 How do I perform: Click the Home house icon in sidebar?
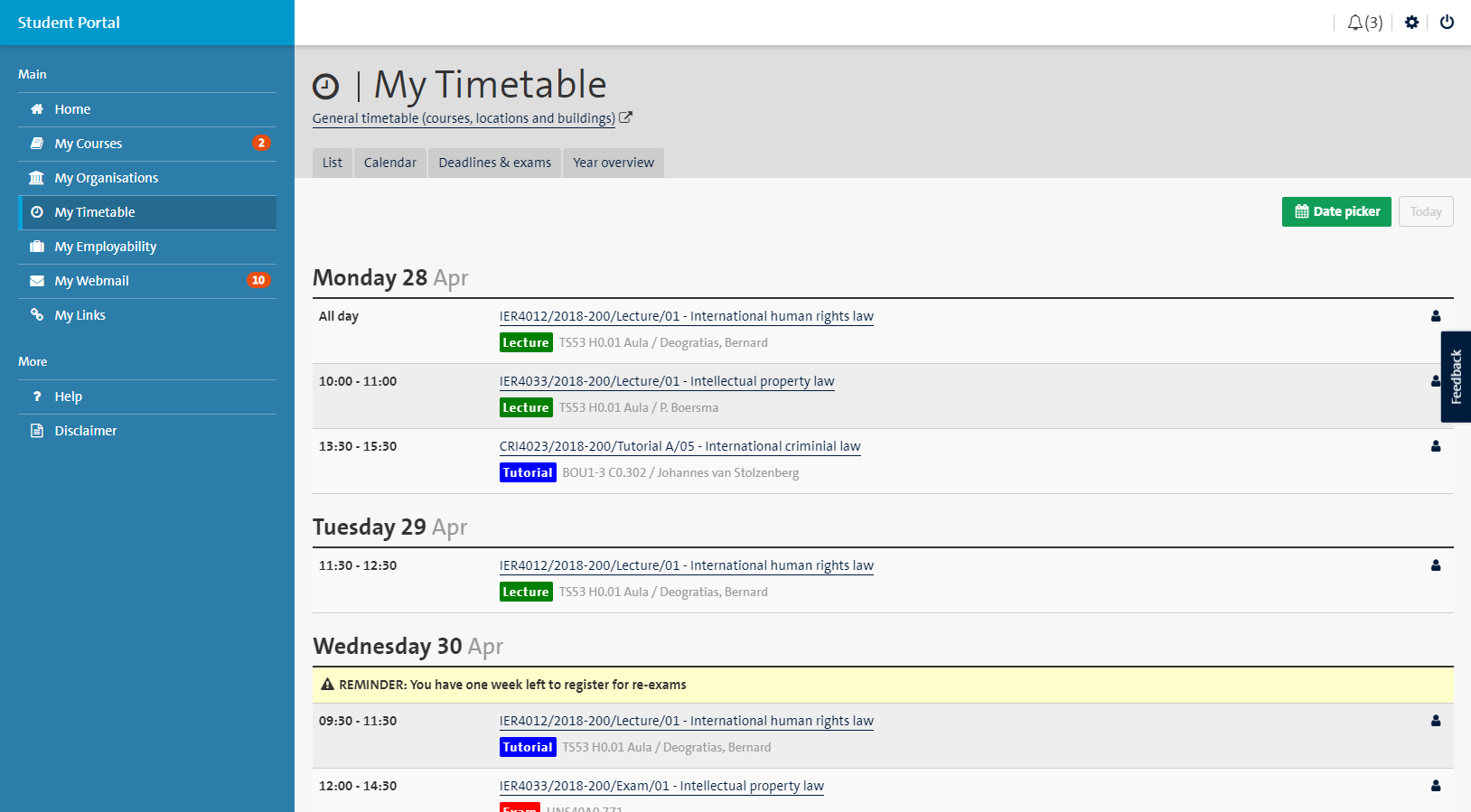tap(37, 109)
